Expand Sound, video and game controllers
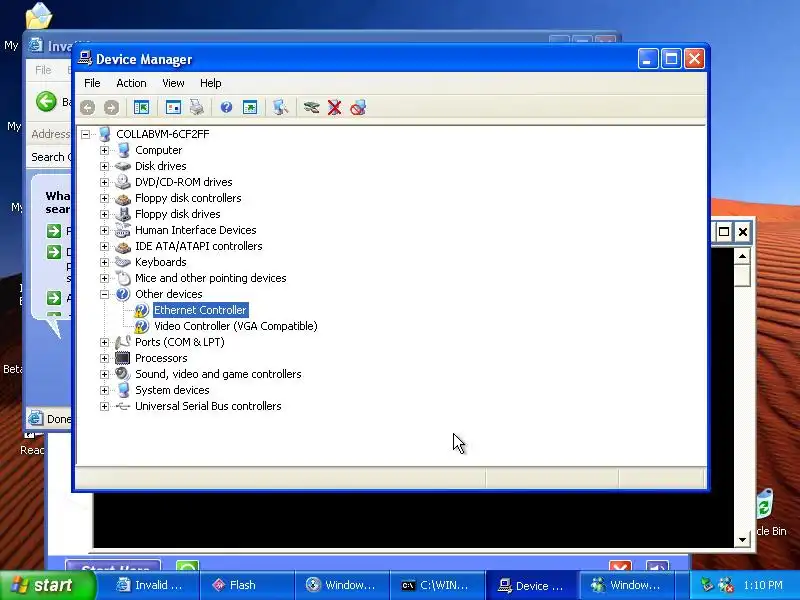 click(105, 374)
